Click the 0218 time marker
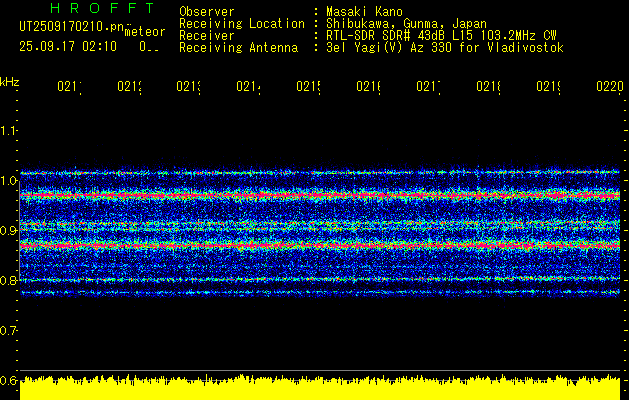 tap(488, 86)
